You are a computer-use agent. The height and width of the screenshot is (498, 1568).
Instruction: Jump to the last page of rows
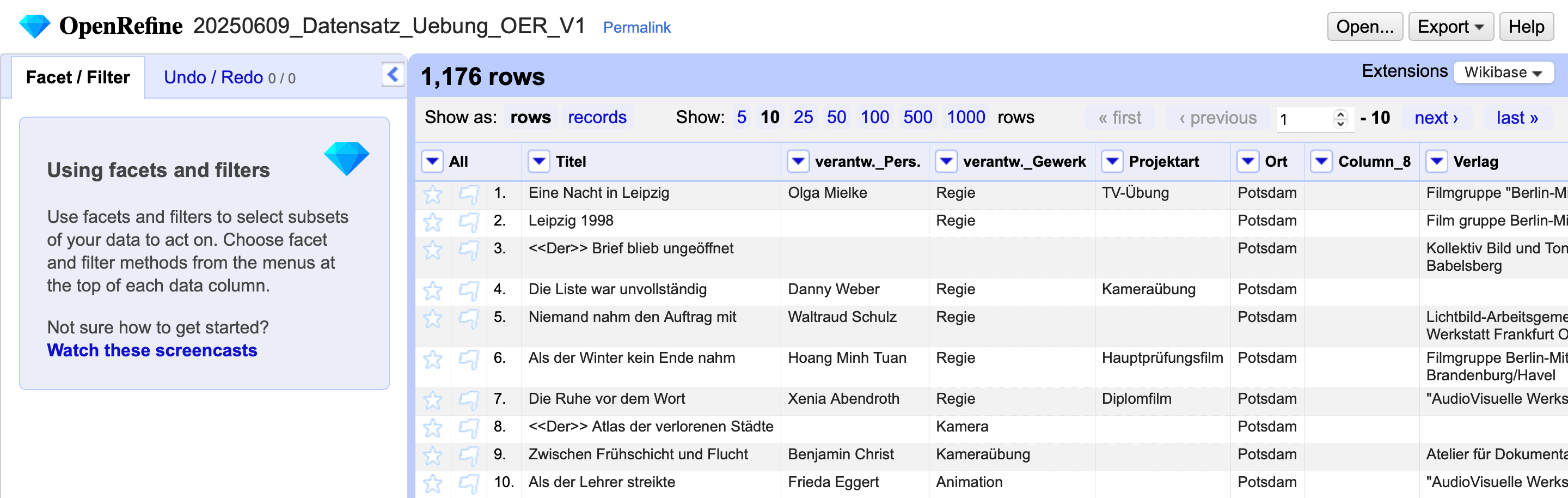tap(1517, 118)
